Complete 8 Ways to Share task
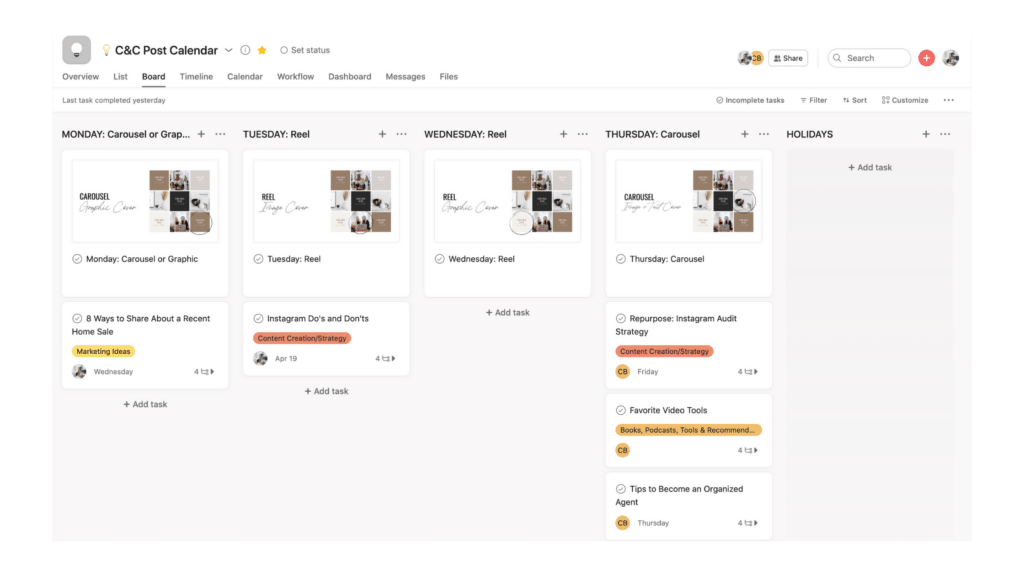The image size is (1024, 576). [x=77, y=319]
